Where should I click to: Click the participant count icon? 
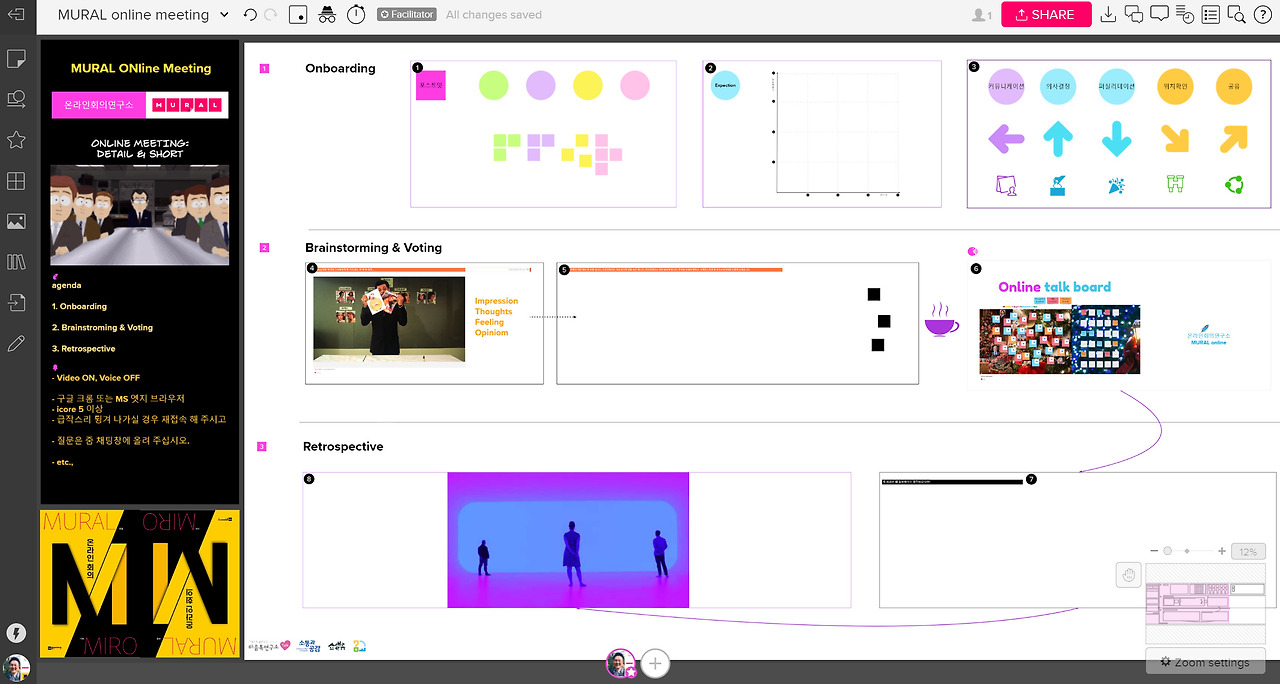tap(982, 15)
